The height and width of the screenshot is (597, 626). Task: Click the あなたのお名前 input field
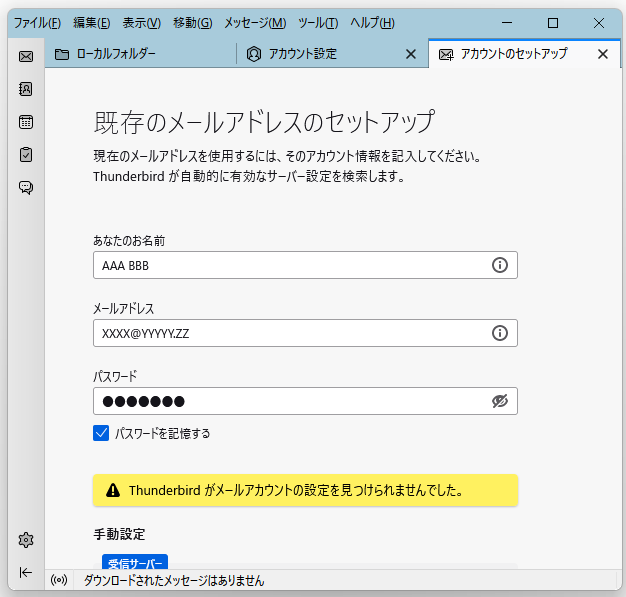pyautogui.click(x=305, y=265)
